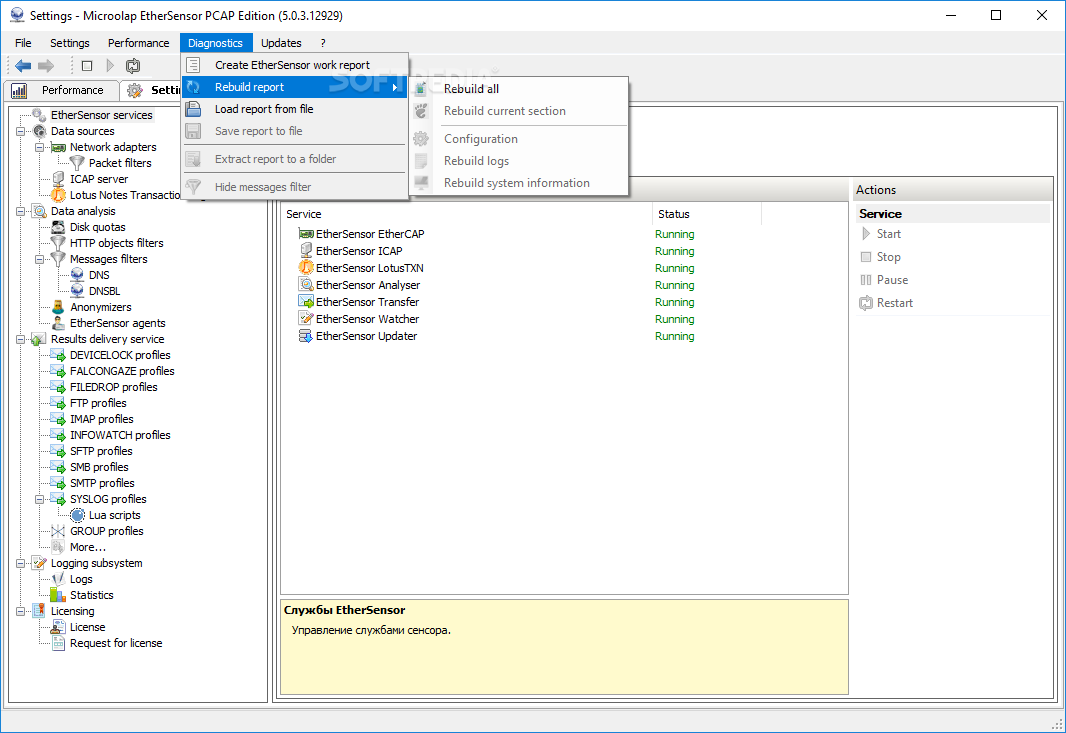1066x733 pixels.
Task: Click the play triangle toolbar icon
Action: (x=110, y=66)
